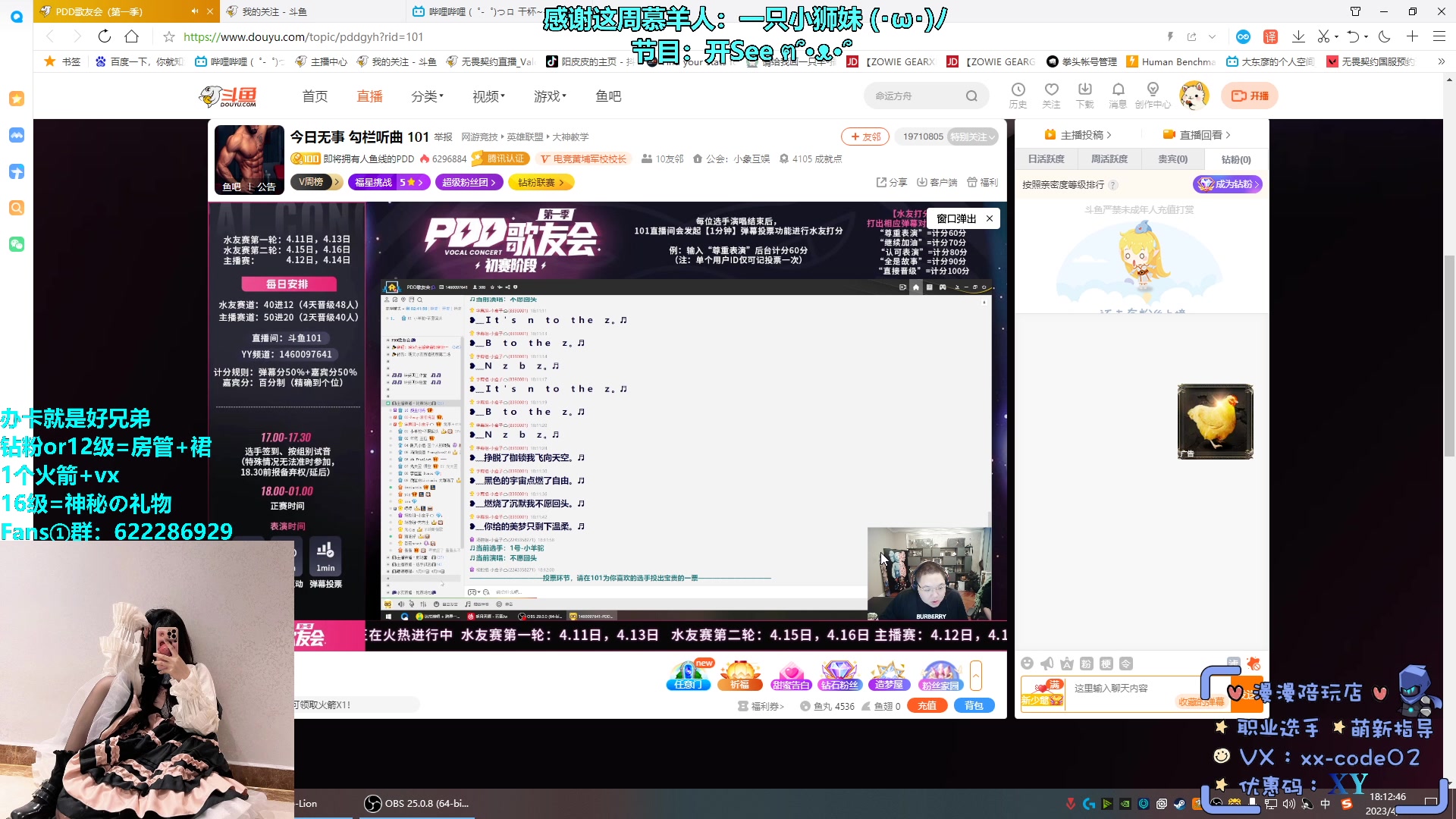
Task: Open Douyu watch history icon
Action: coord(1018,96)
